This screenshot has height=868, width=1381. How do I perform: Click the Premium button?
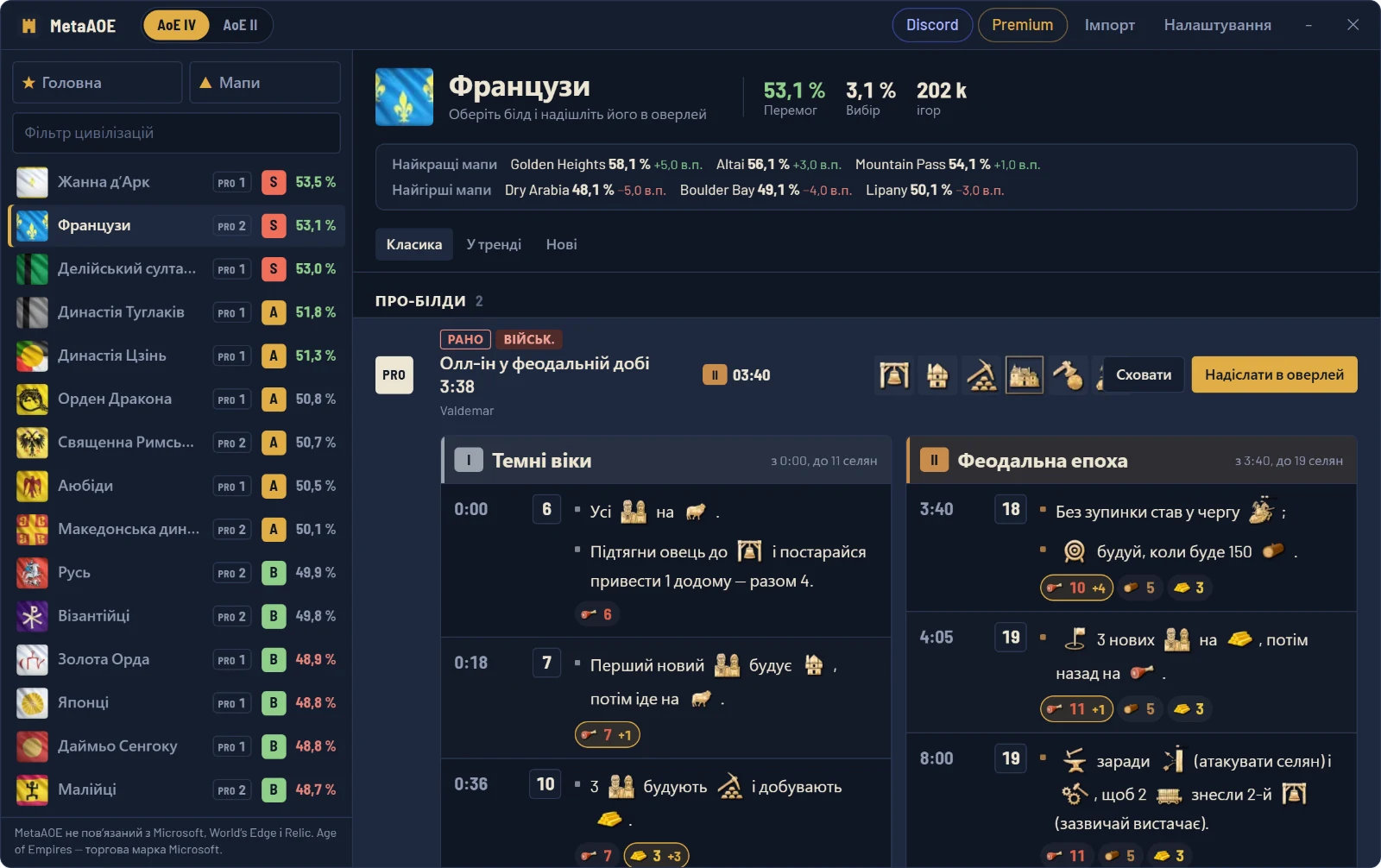[1023, 25]
